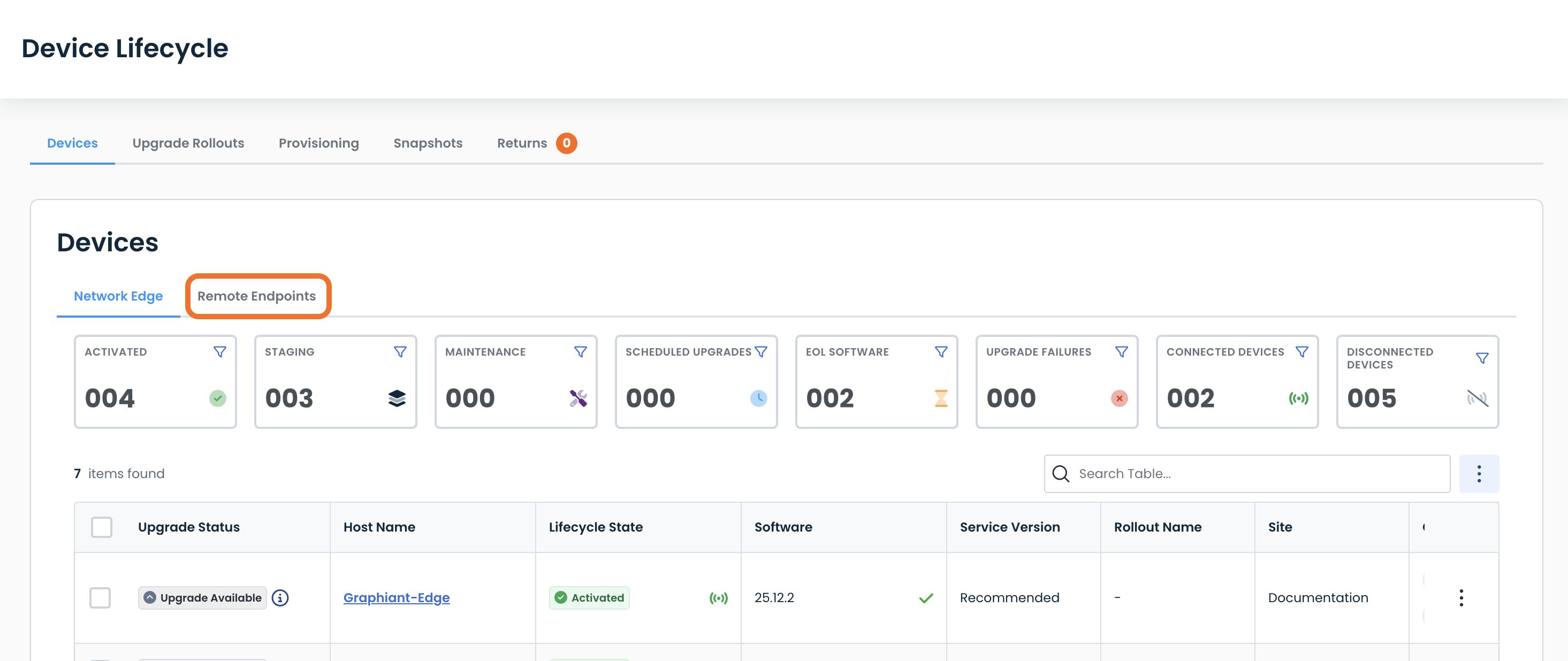Screen dimensions: 1568x661
Task: Sort by Rollout Name column header
Action: (x=1158, y=527)
